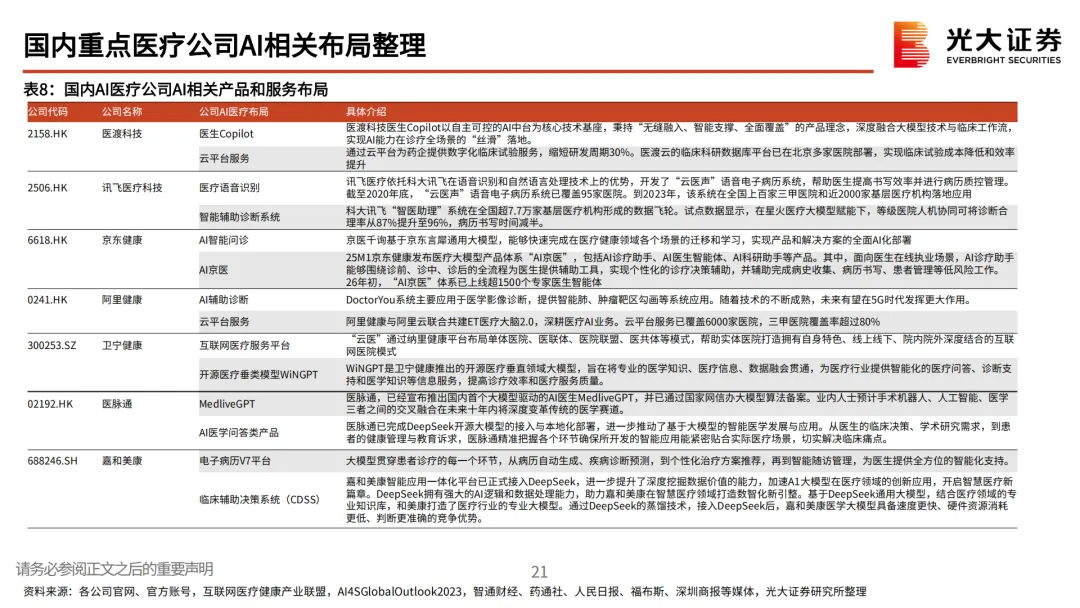Screen dimensions: 1080x608
Task: Select the AI京医 cell
Action: 214,270
